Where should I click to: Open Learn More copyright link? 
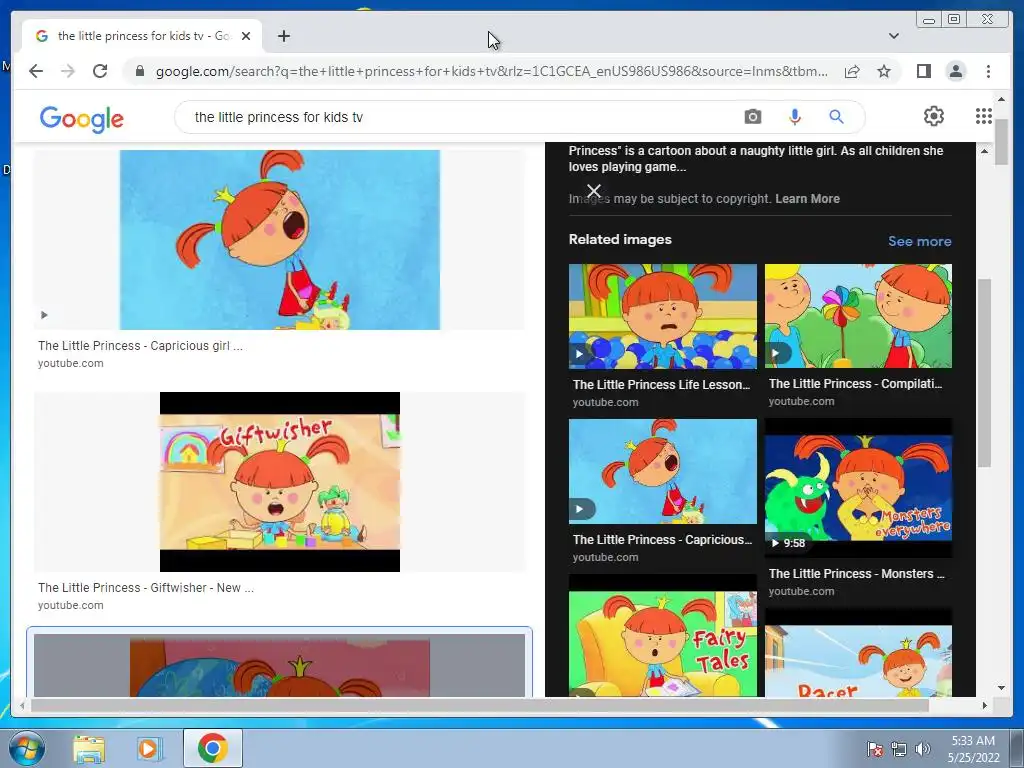point(807,199)
